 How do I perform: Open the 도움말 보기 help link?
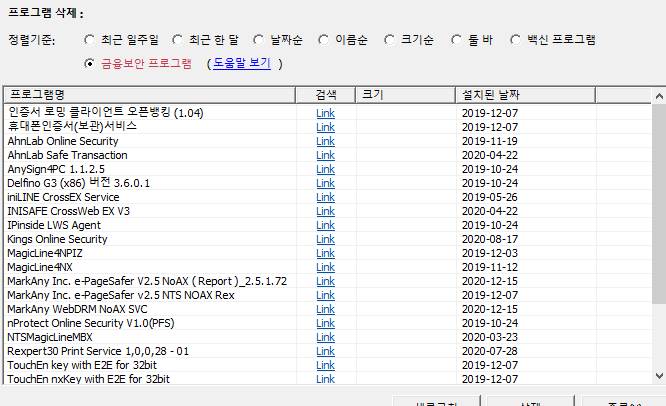[x=242, y=63]
